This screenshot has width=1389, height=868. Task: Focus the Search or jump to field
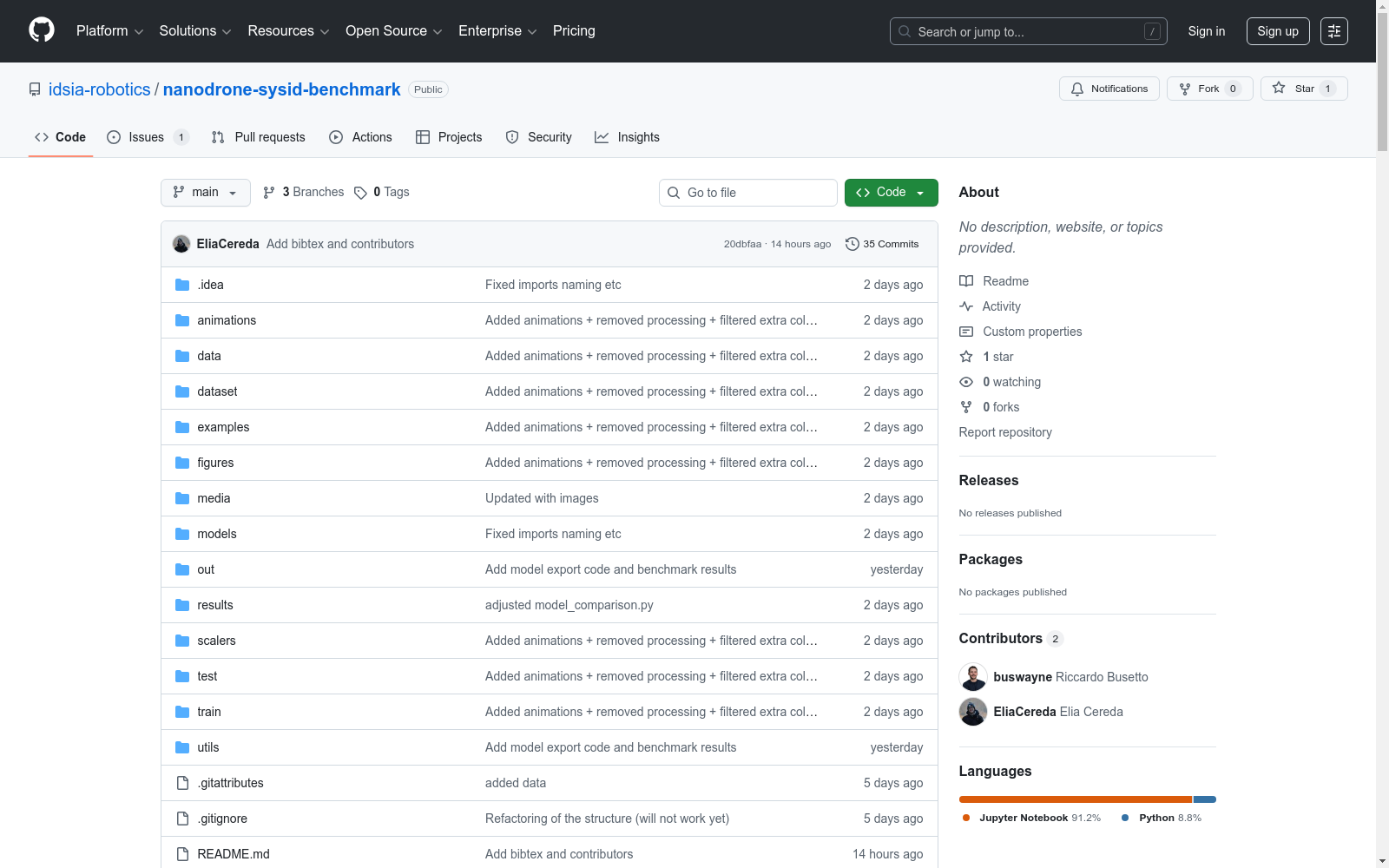coord(1029,31)
